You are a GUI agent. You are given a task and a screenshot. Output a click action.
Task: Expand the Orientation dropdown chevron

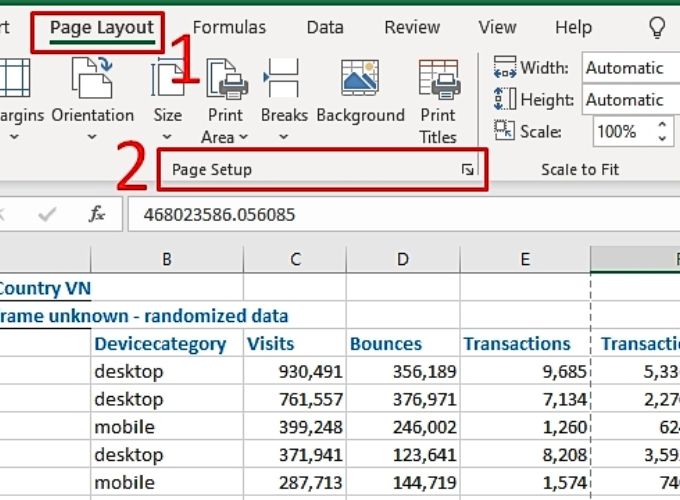(92, 137)
